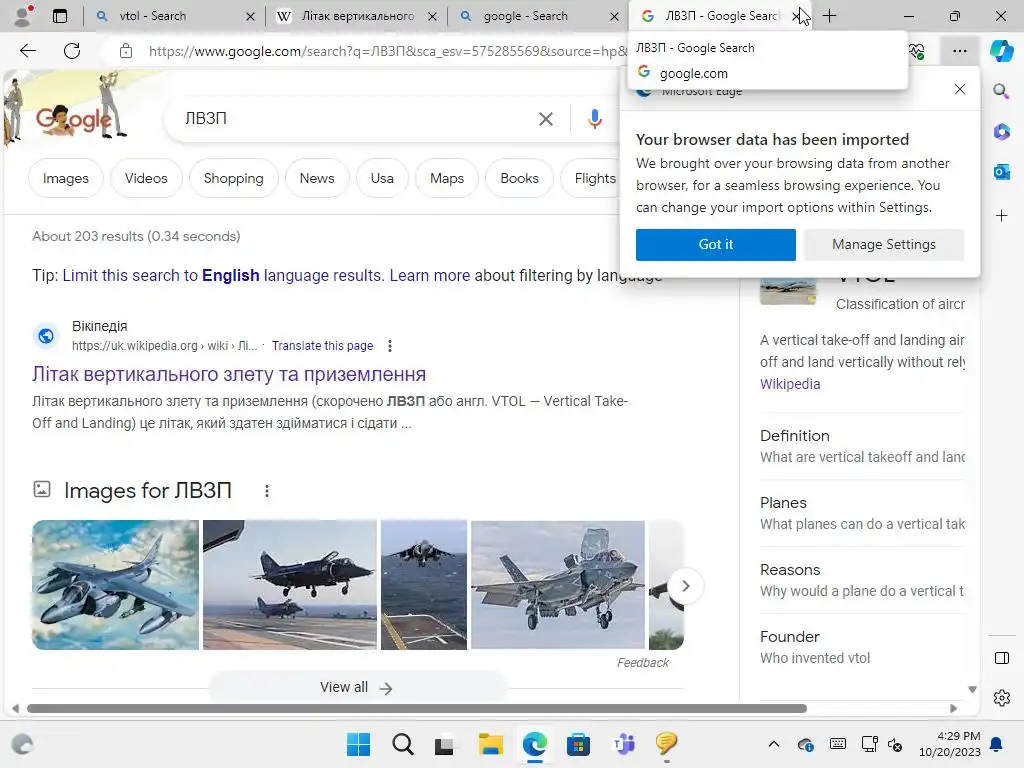This screenshot has height=768, width=1024.
Task: Open taskbar Search
Action: (402, 744)
